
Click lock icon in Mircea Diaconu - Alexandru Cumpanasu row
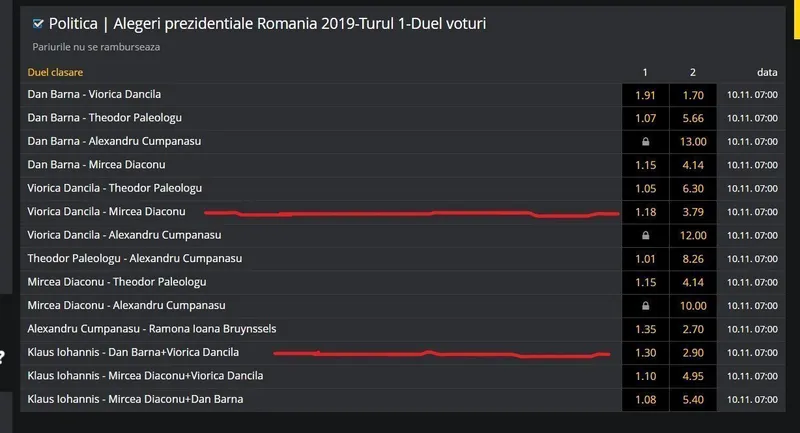point(645,305)
